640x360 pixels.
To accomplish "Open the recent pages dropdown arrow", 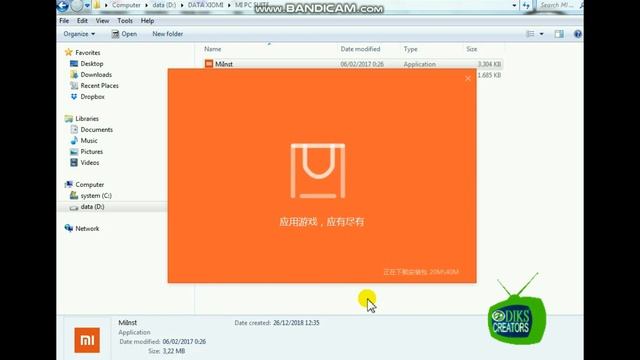I will [87, 6].
